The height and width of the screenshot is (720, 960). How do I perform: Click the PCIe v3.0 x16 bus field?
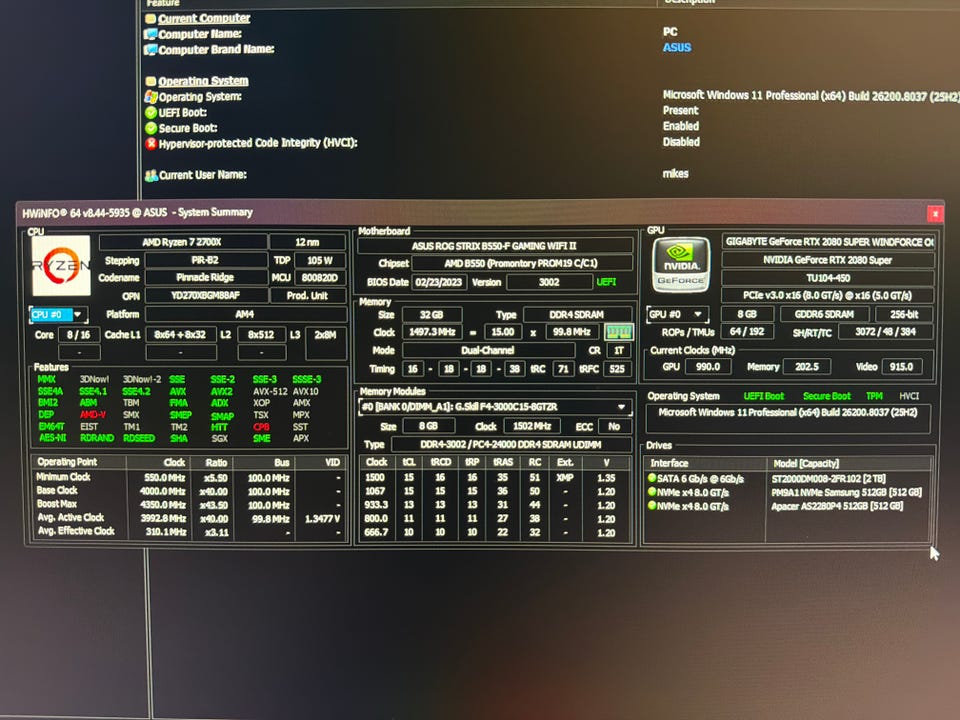[x=828, y=295]
